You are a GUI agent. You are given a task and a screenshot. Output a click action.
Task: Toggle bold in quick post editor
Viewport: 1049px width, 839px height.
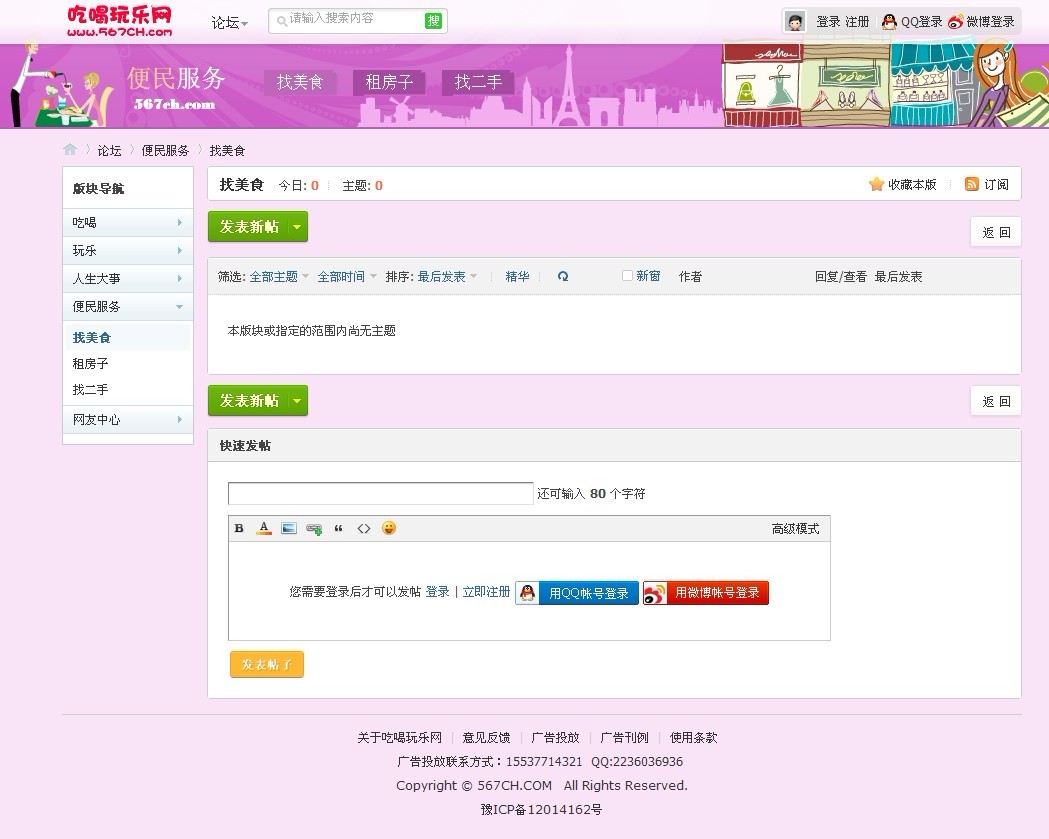[x=239, y=528]
